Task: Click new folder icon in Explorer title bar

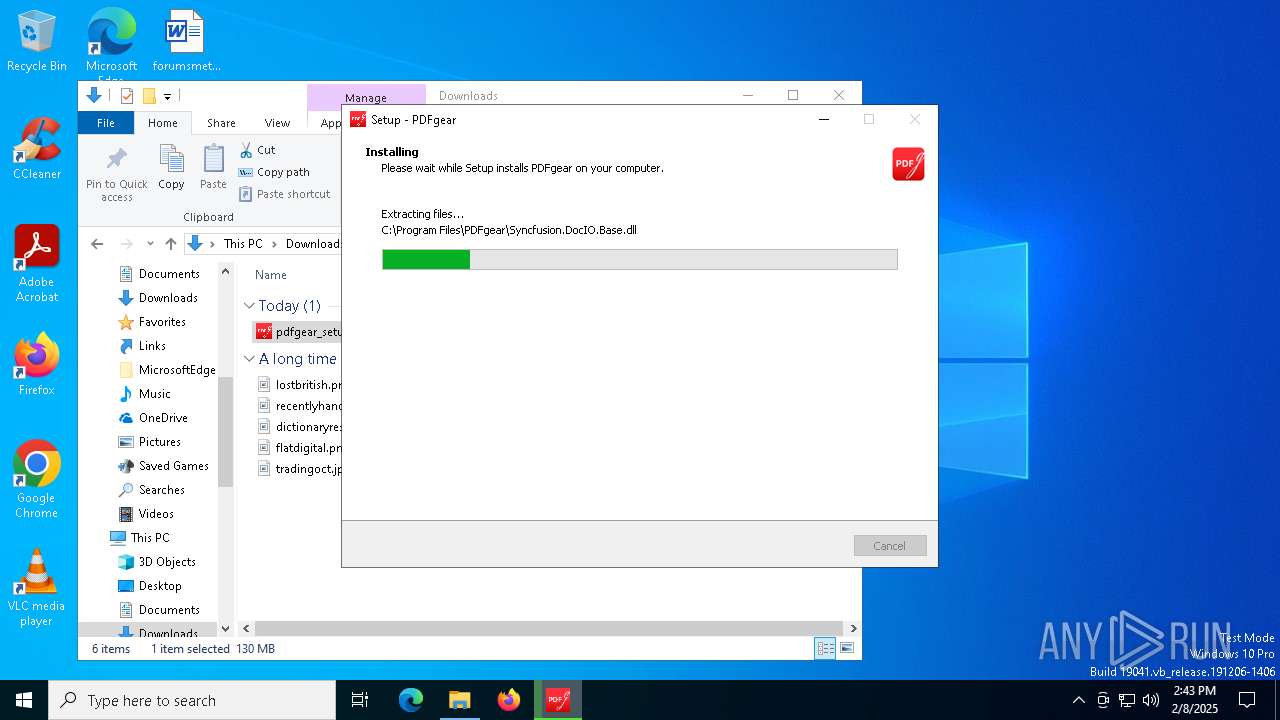Action: (149, 96)
